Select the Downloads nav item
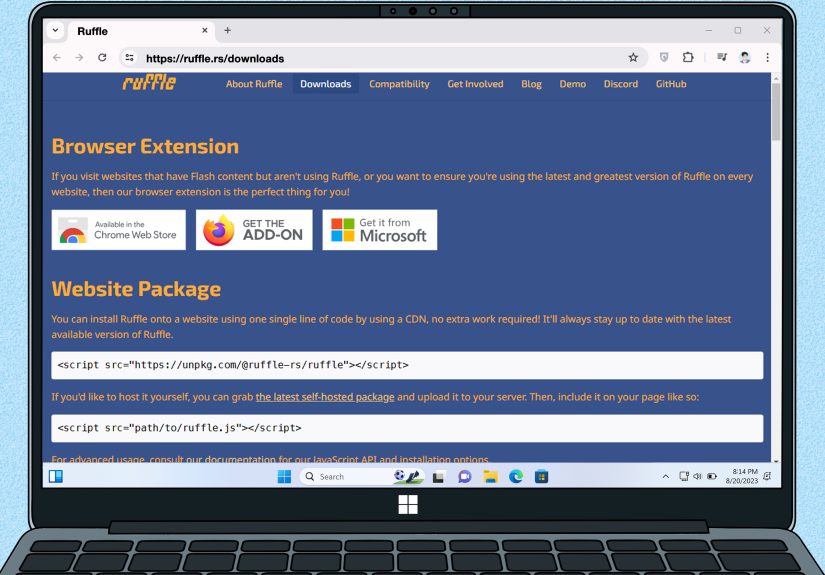825x575 pixels. [326, 84]
